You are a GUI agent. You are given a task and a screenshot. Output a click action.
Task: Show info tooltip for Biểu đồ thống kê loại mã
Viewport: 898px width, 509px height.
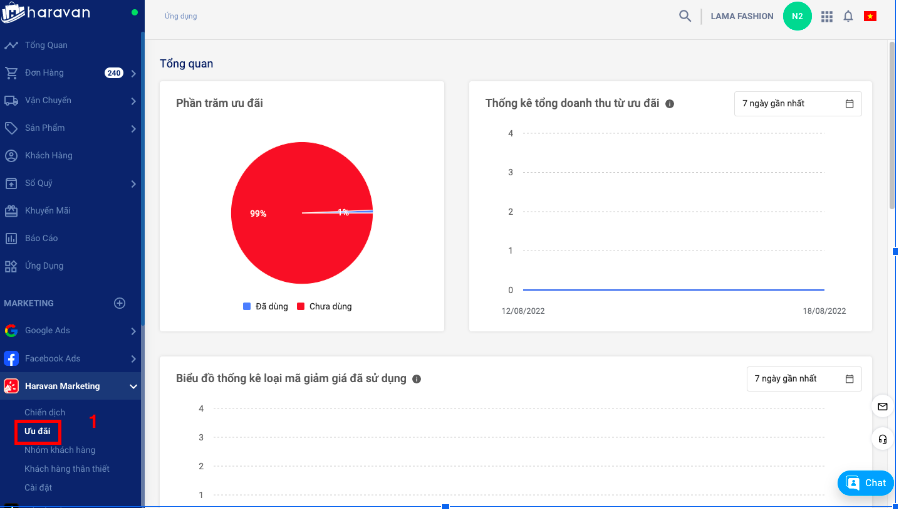tap(416, 379)
